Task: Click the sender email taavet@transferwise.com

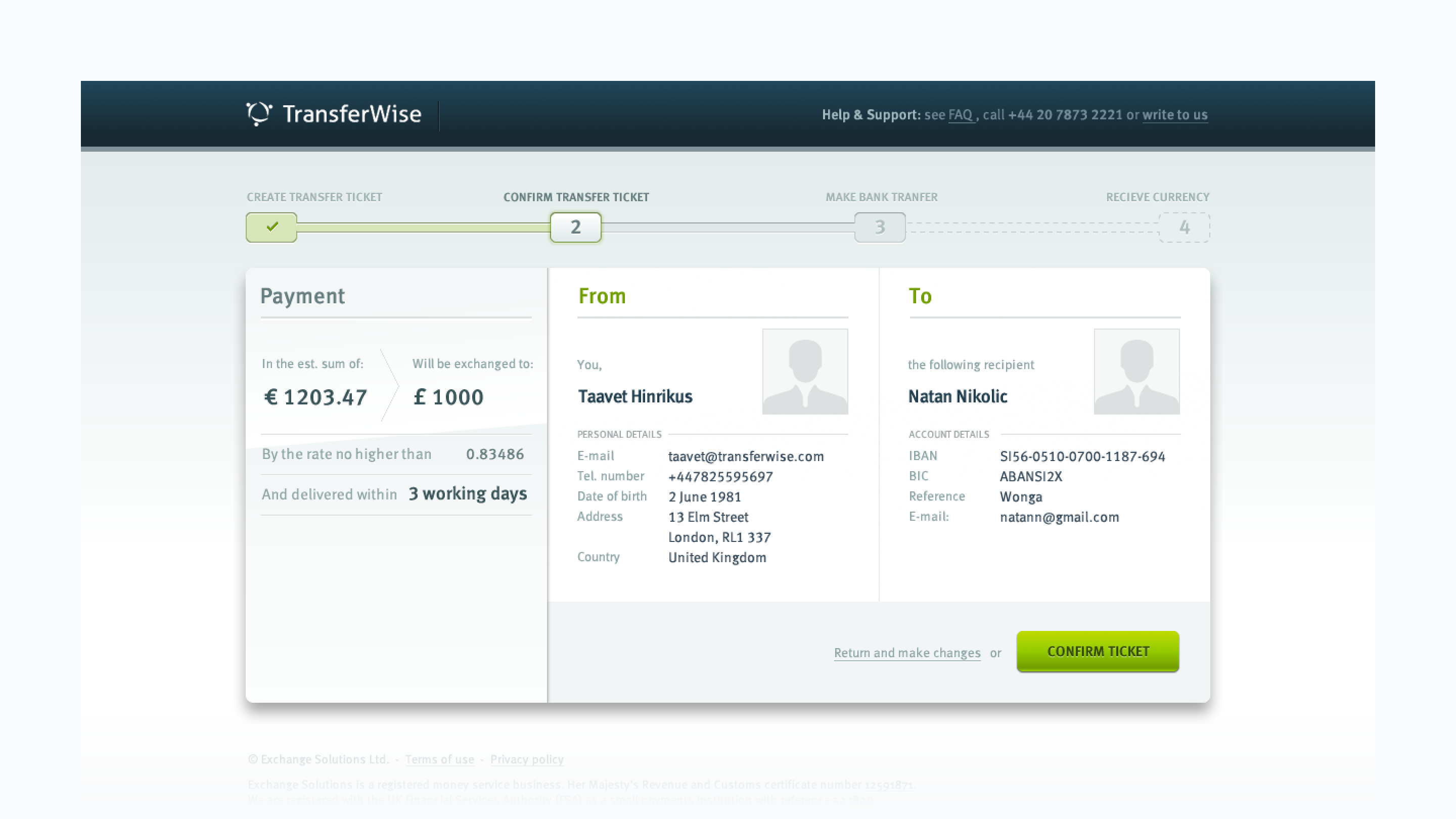Action: (x=746, y=456)
